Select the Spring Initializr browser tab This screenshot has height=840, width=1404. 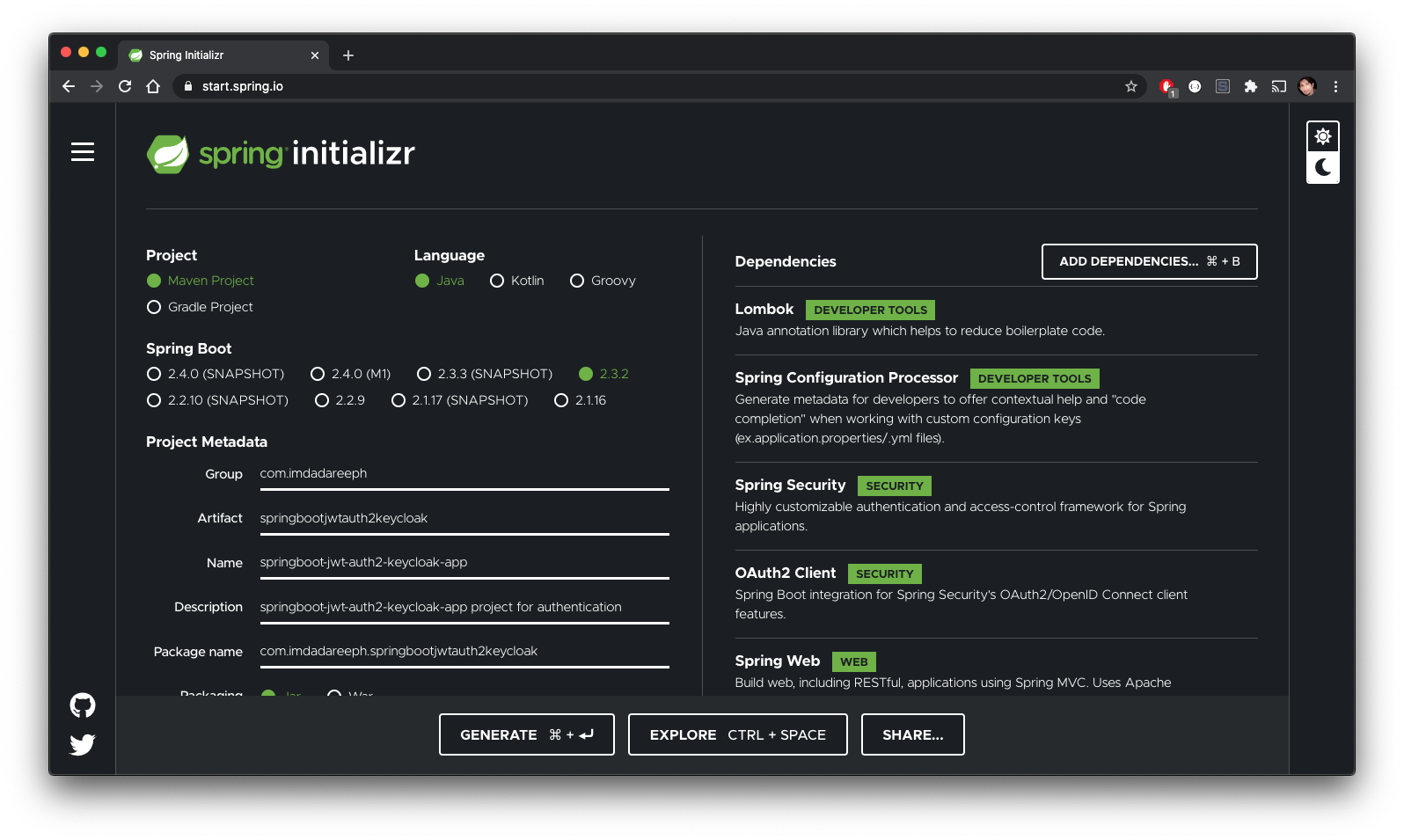(x=224, y=55)
